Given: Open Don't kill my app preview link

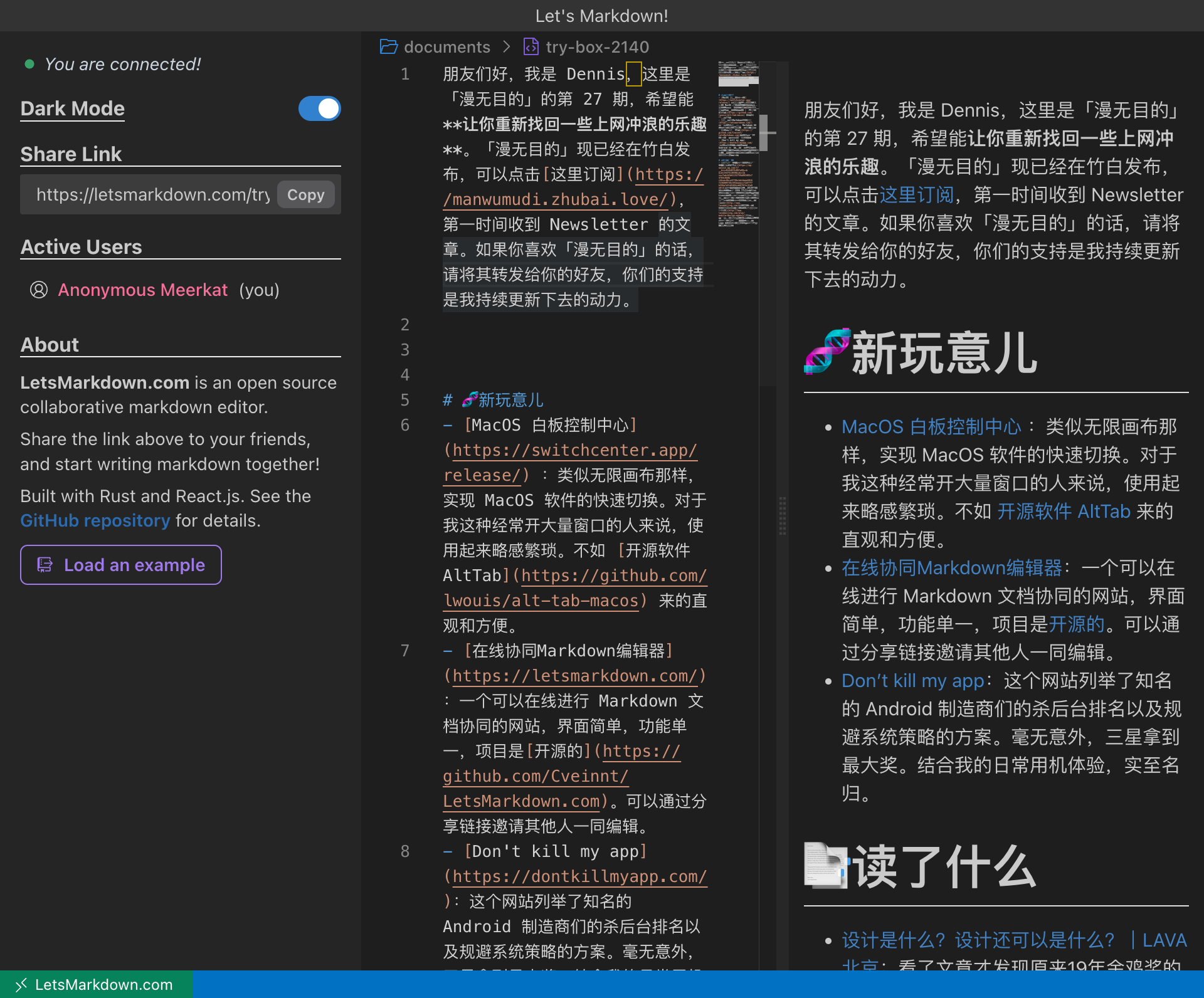Looking at the screenshot, I should [x=913, y=681].
